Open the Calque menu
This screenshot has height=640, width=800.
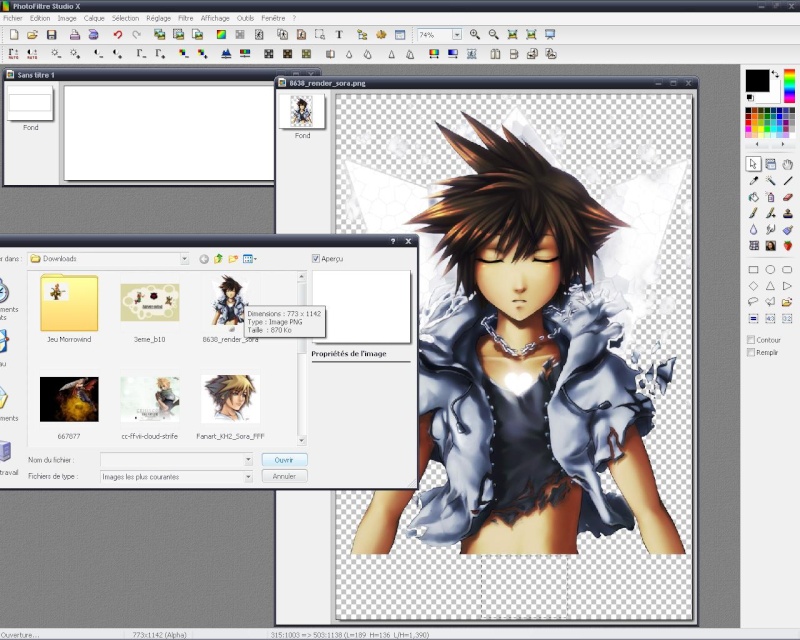[94, 18]
